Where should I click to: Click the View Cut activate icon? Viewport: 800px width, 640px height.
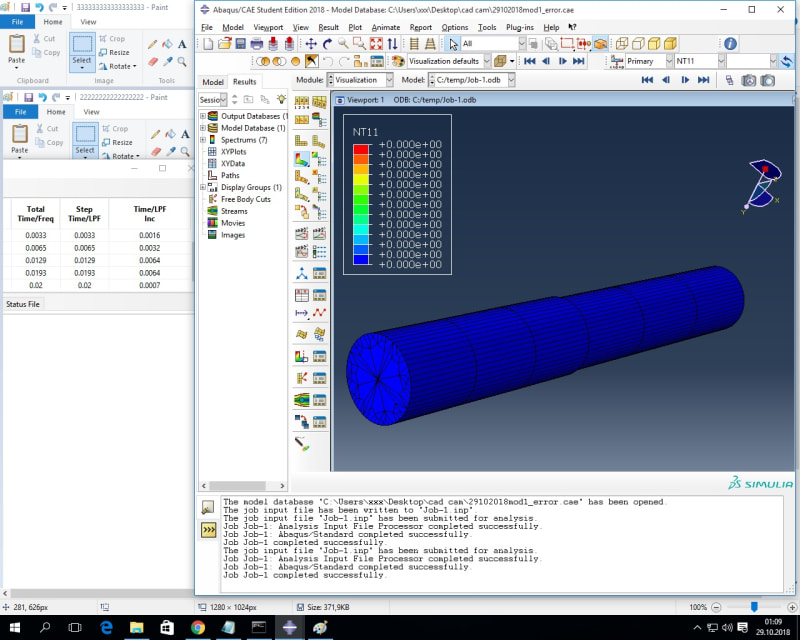pyautogui.click(x=302, y=356)
